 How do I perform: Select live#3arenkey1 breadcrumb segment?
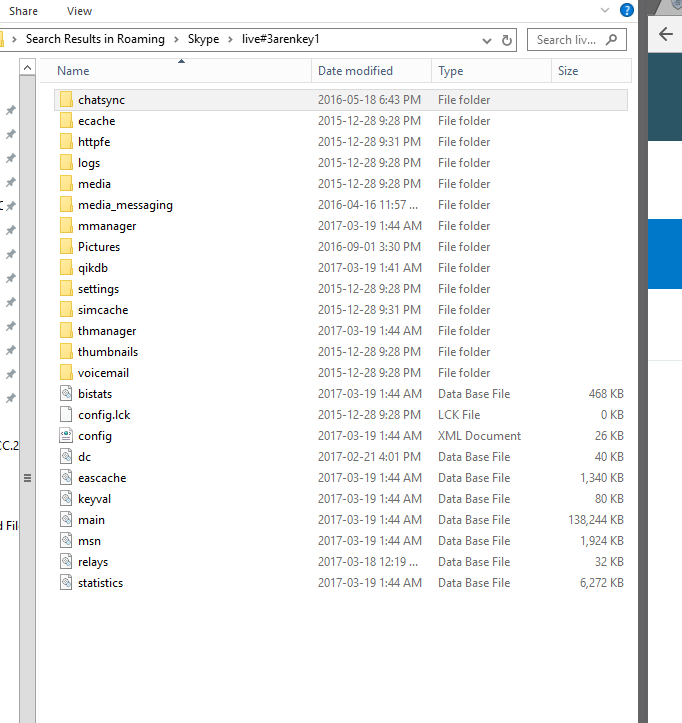tap(280, 39)
